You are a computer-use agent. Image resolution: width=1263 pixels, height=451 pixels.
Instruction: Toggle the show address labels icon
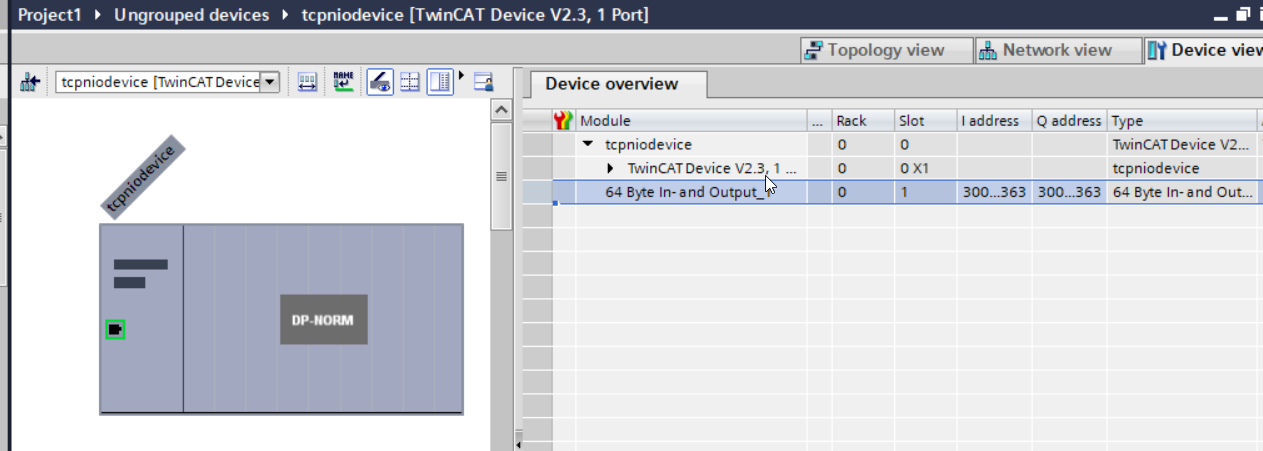[380, 82]
